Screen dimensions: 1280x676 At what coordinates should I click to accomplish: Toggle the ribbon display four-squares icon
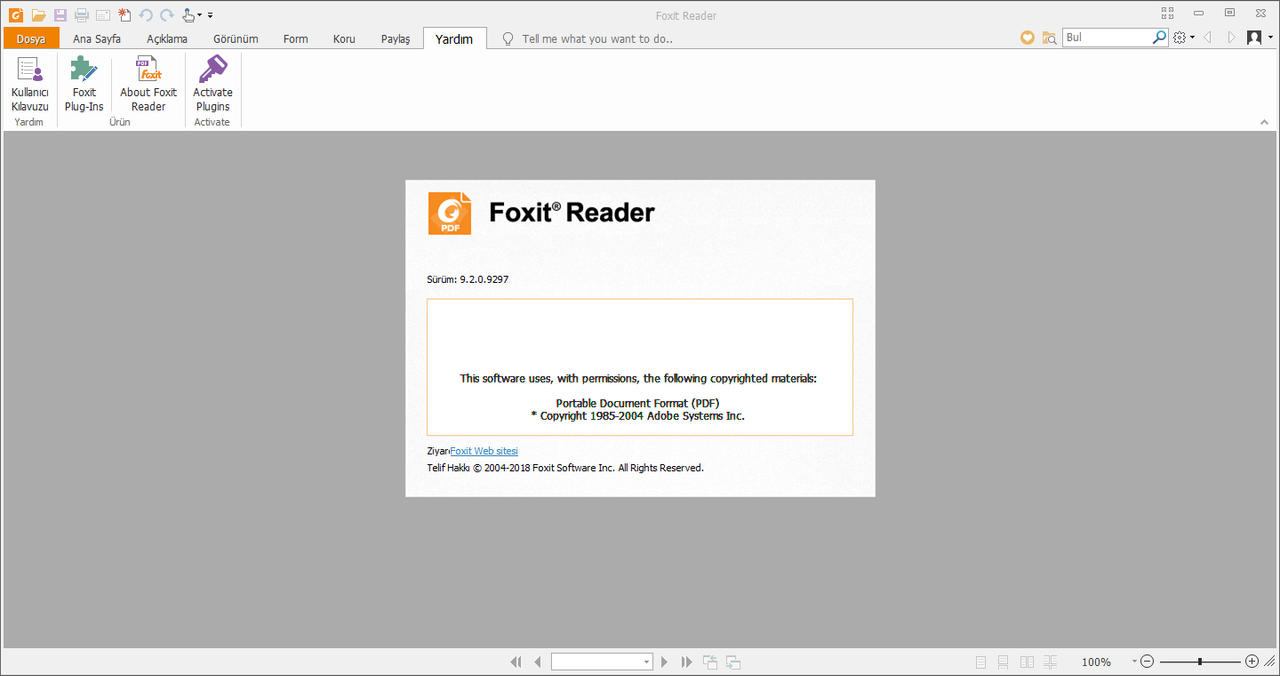(x=1168, y=14)
